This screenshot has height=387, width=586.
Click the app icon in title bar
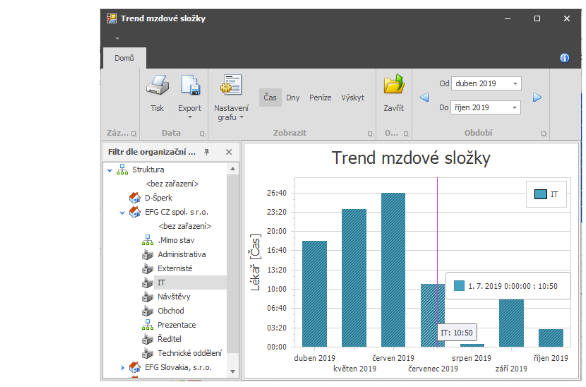click(x=111, y=18)
